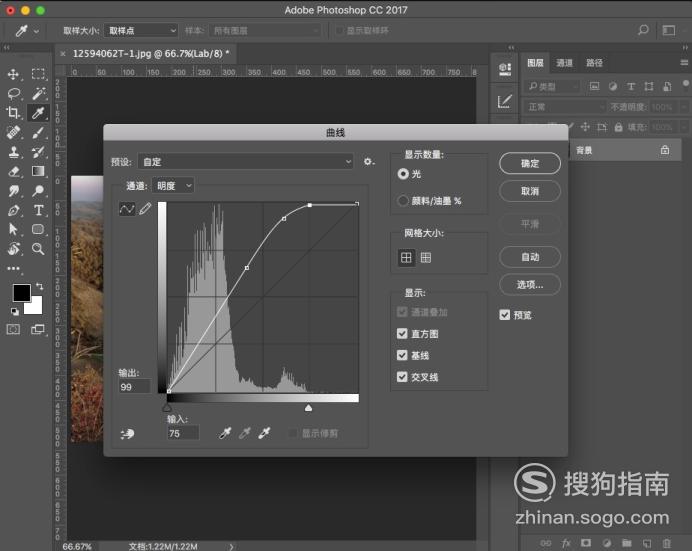Image resolution: width=692 pixels, height=551 pixels.
Task: Toggle Quick Mask mode
Action: pos(13,329)
